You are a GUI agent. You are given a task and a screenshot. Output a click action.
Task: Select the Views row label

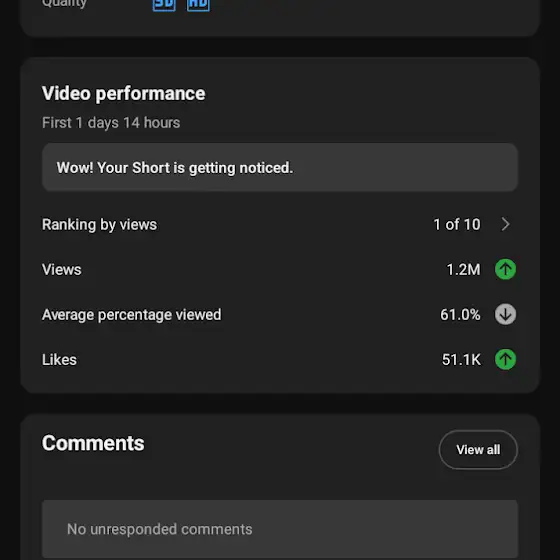pos(61,270)
